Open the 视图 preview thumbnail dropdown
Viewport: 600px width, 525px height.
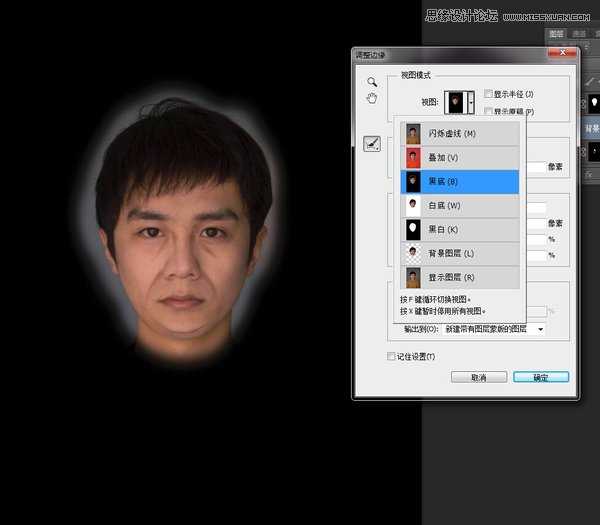pos(462,101)
